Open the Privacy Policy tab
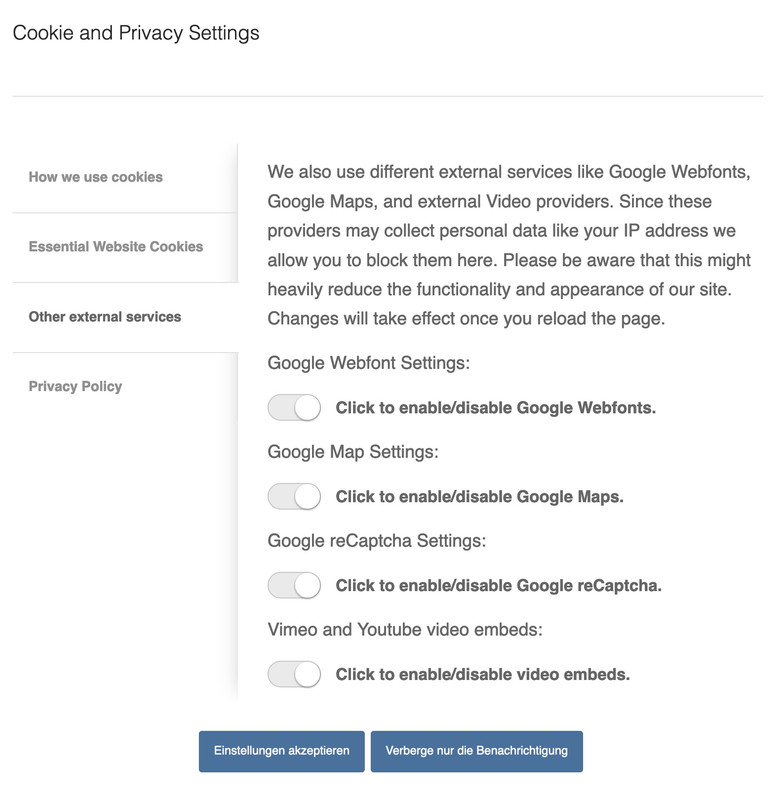780x800 pixels. (x=125, y=387)
